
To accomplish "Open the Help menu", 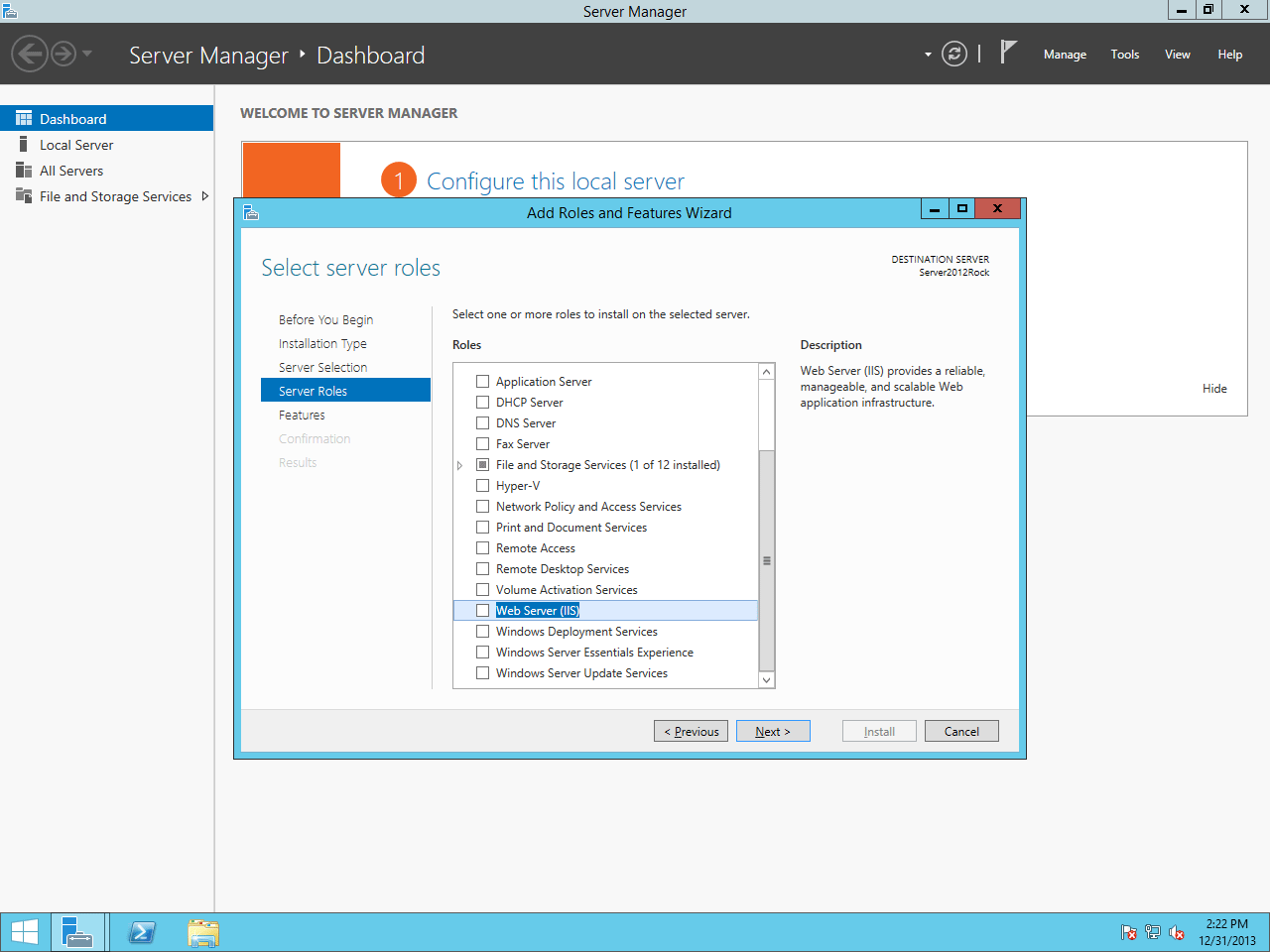I will [x=1230, y=55].
